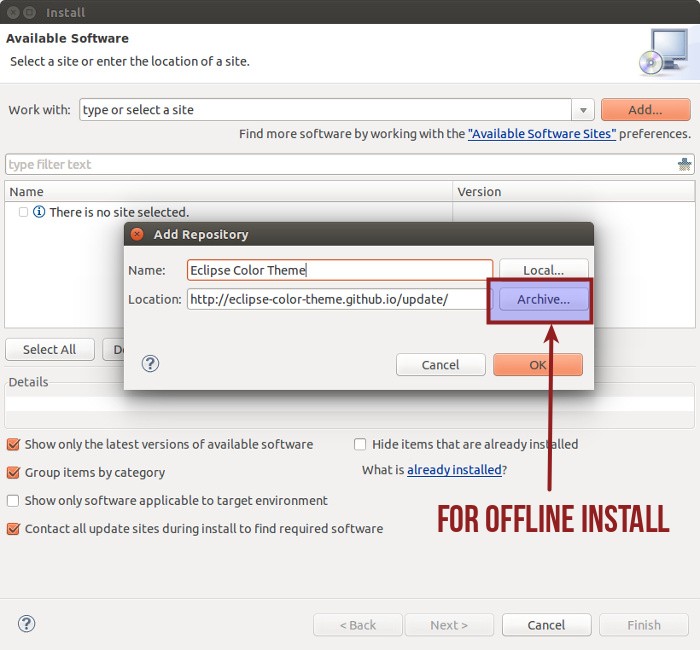The image size is (700, 650).
Task: Enable Show only software applicable to target environment
Action: tap(13, 500)
